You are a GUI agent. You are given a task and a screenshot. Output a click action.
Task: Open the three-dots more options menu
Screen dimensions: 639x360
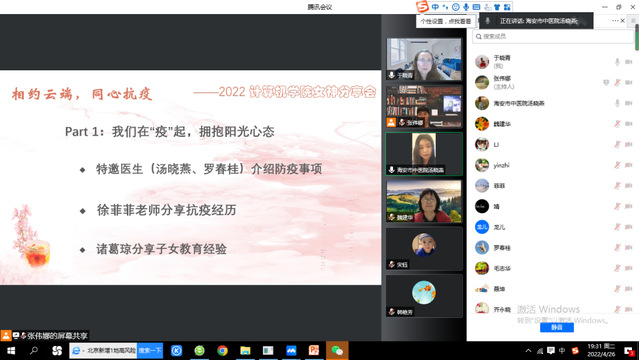tap(615, 20)
